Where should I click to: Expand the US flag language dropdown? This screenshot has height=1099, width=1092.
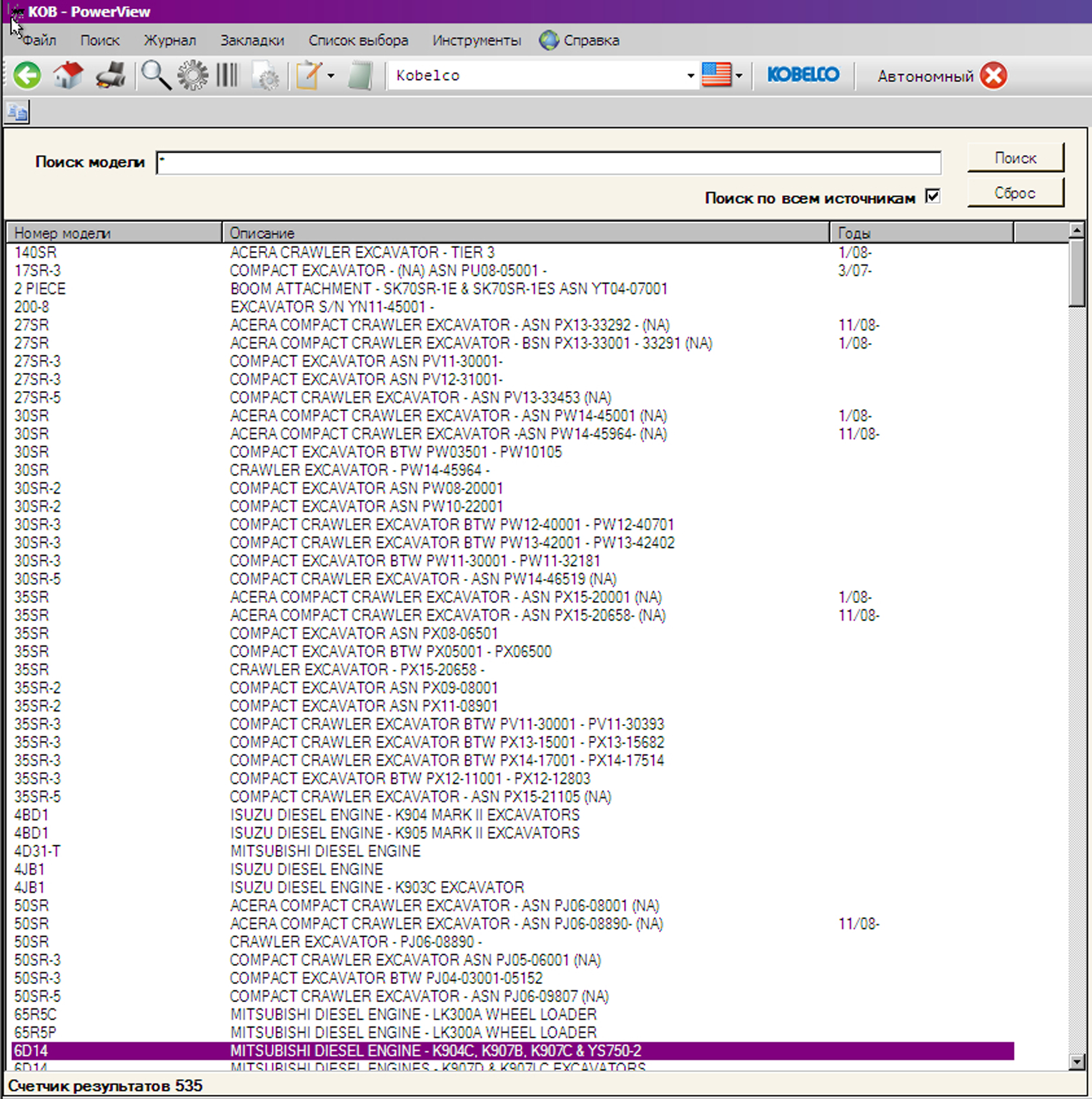[739, 76]
